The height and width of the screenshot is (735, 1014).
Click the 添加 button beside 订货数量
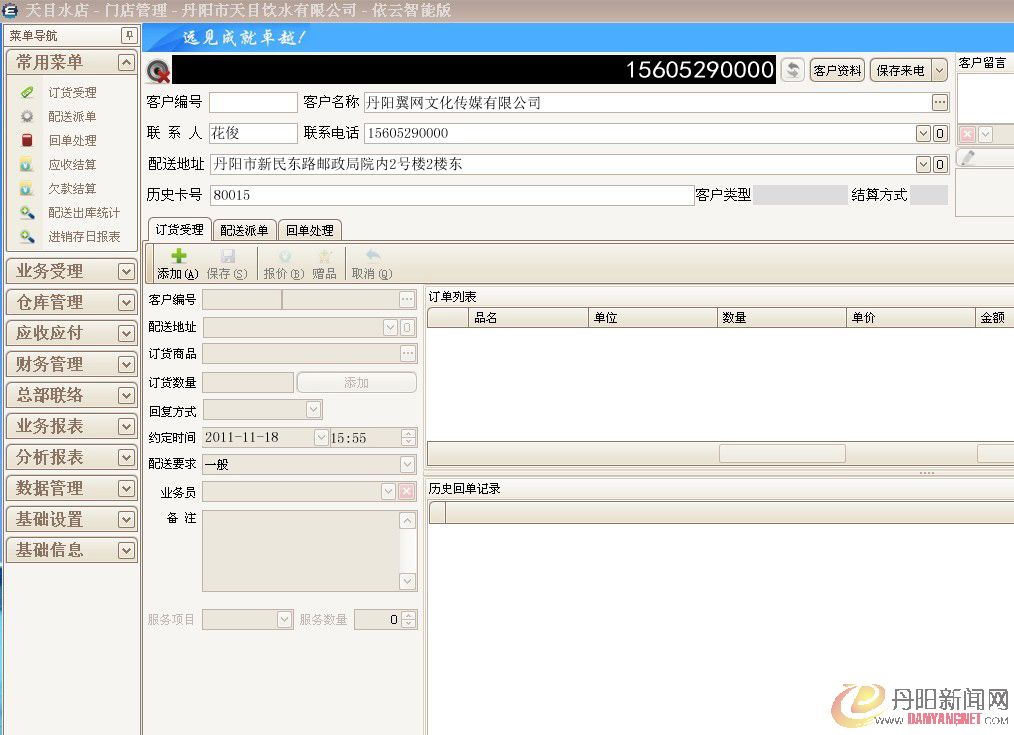coord(356,383)
